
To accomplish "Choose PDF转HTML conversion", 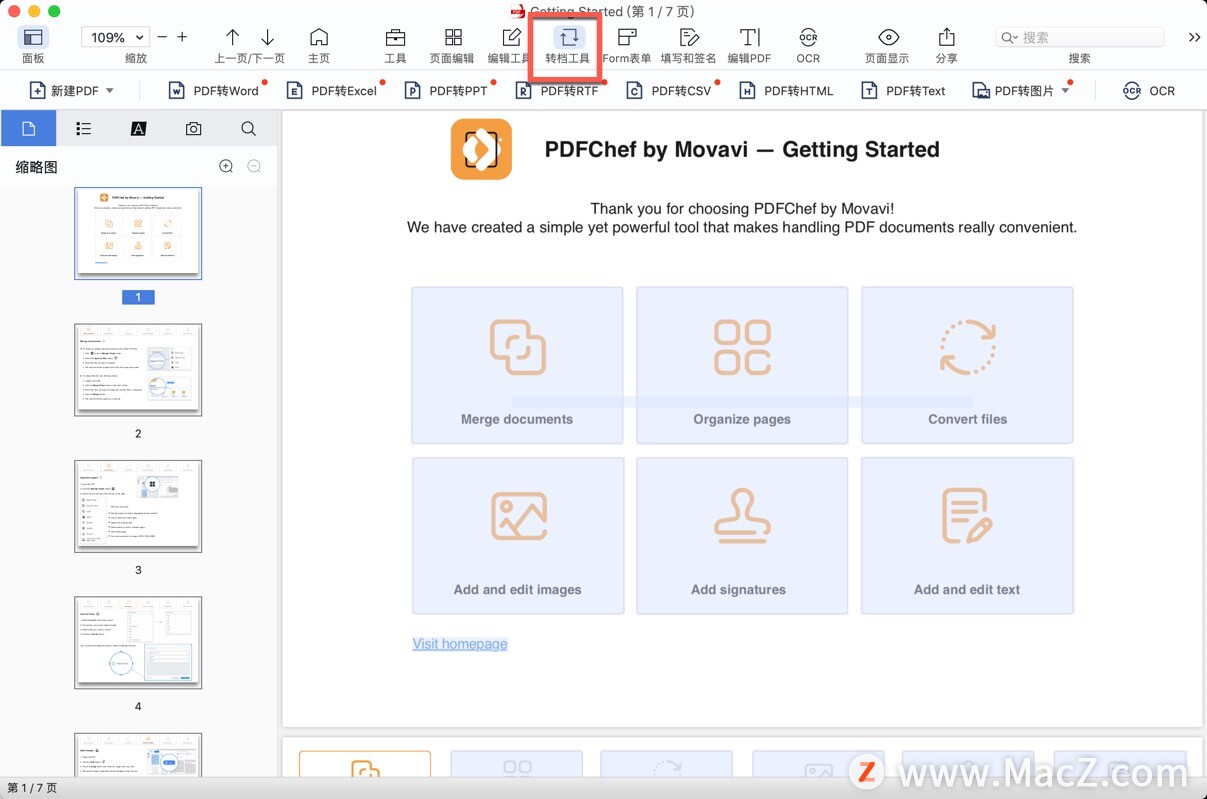I will [x=786, y=91].
